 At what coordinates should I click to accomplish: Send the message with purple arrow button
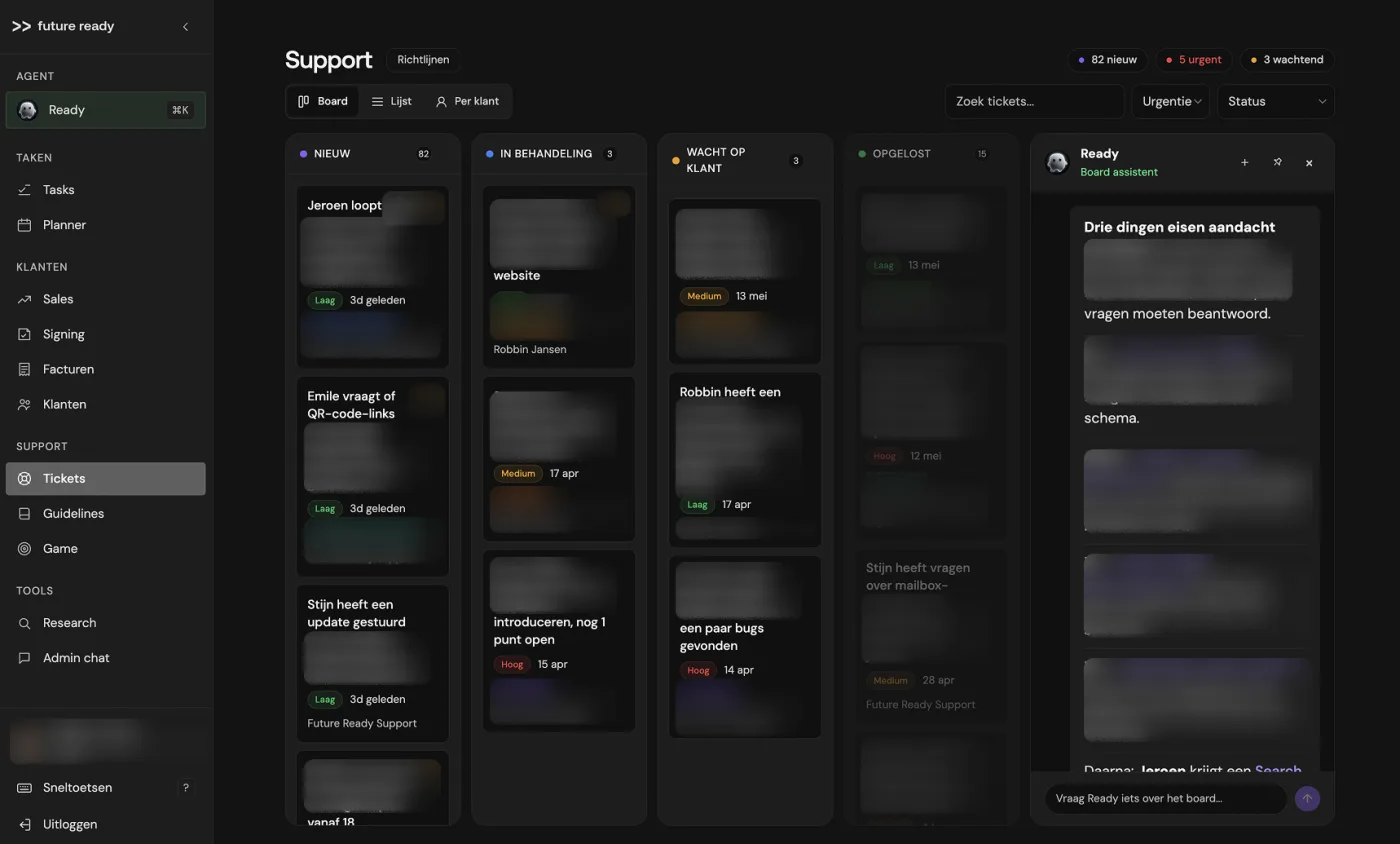(1307, 798)
